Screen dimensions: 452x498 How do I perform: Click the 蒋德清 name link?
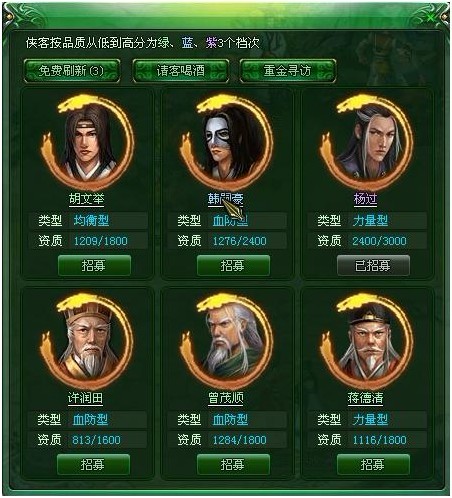point(365,398)
